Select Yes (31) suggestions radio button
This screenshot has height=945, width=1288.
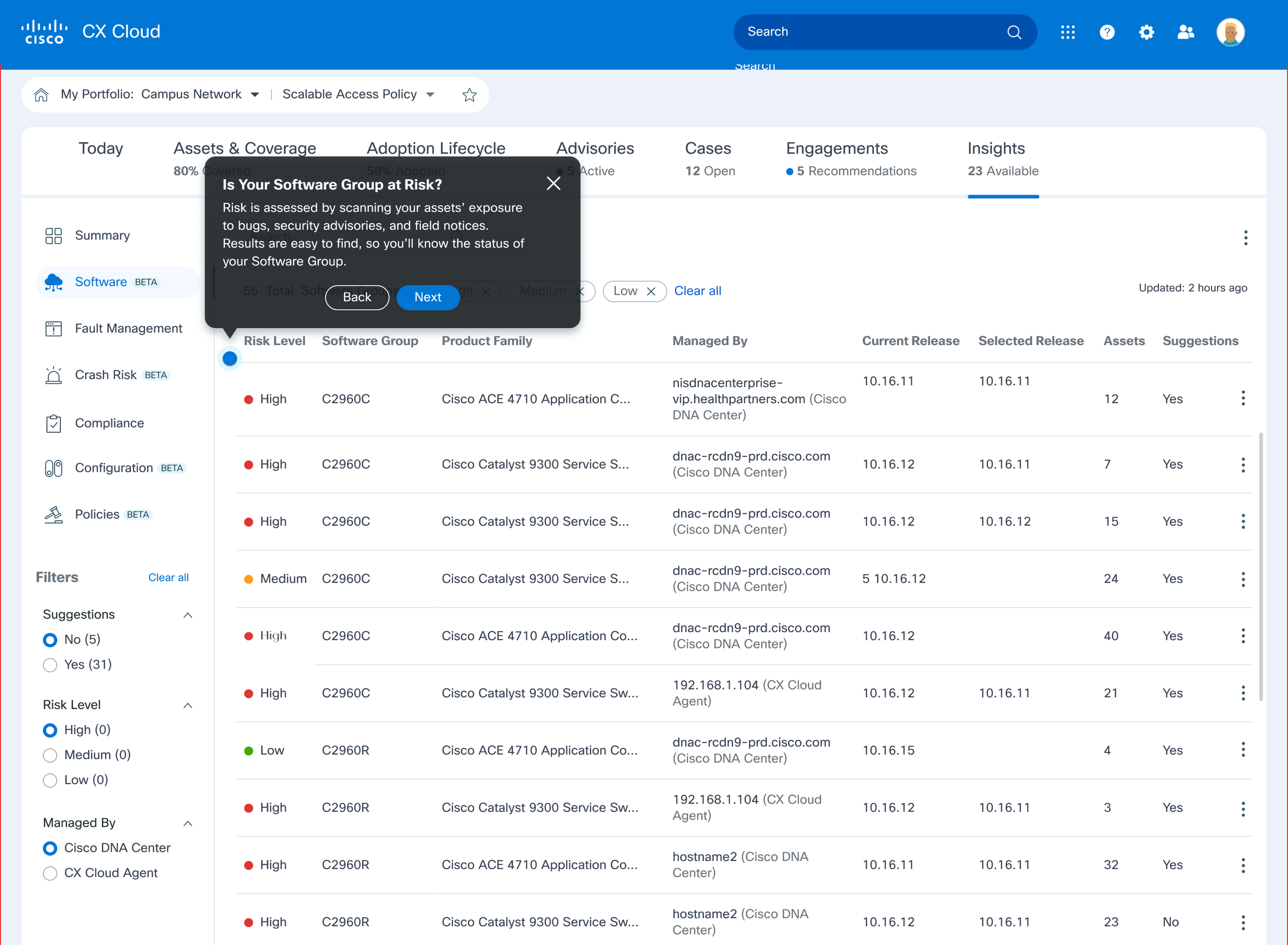pos(50,665)
